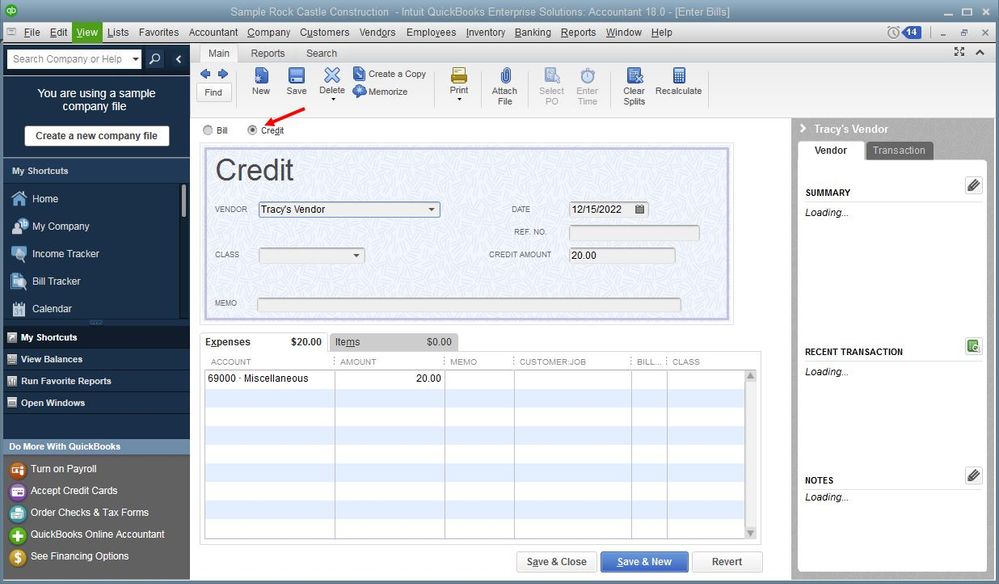Screen dimensions: 999x584
Task: Click expense table scrollbar down arrow
Action: pos(751,533)
